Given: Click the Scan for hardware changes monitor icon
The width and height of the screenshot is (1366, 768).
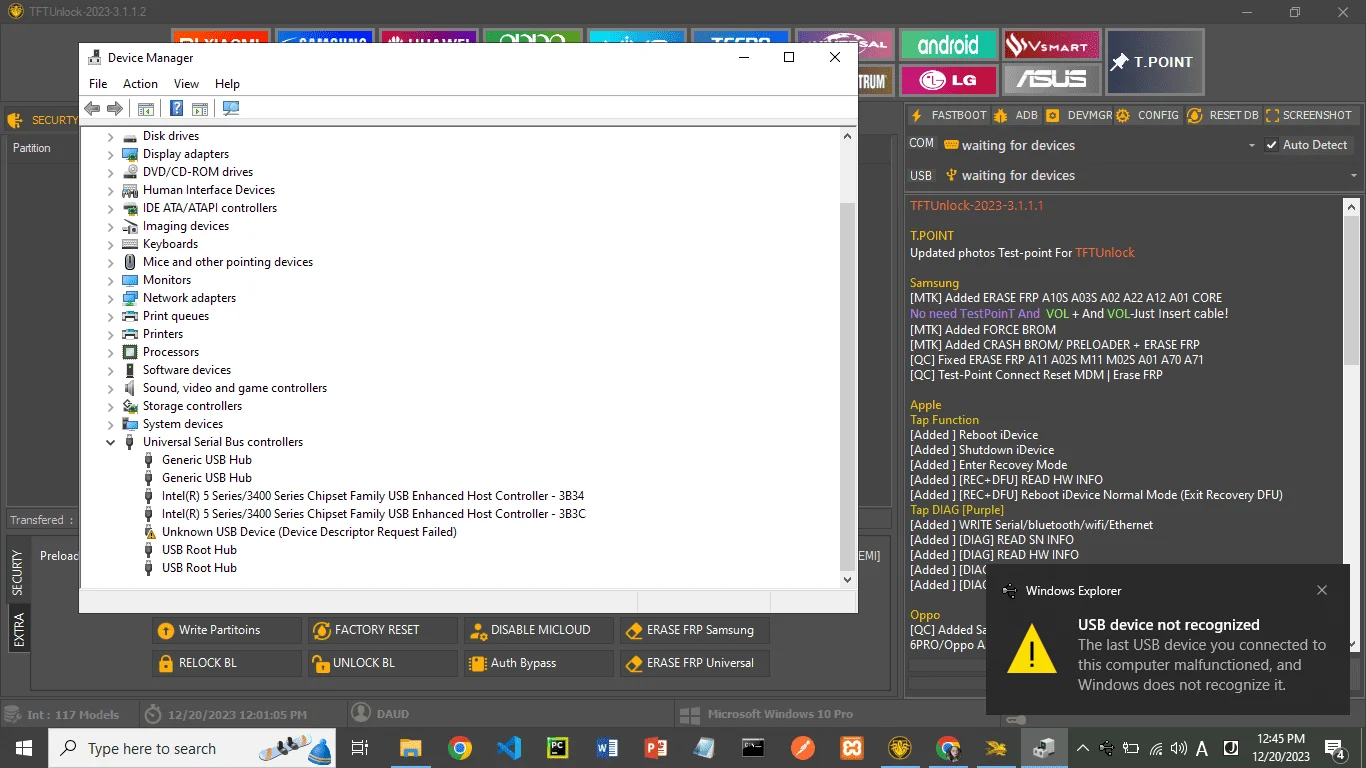Looking at the screenshot, I should click(x=231, y=108).
